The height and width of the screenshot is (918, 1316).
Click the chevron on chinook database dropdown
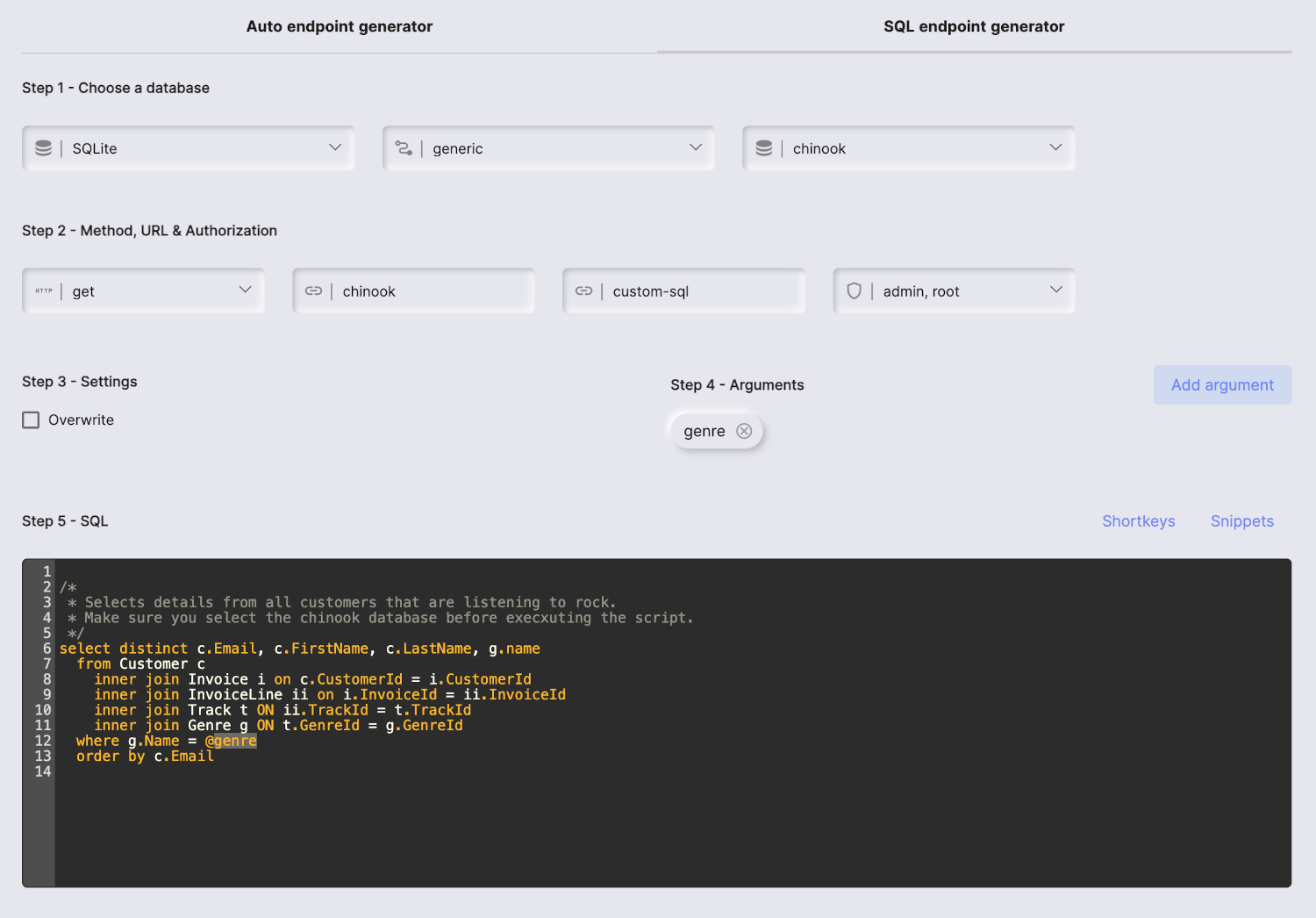[x=1055, y=147]
